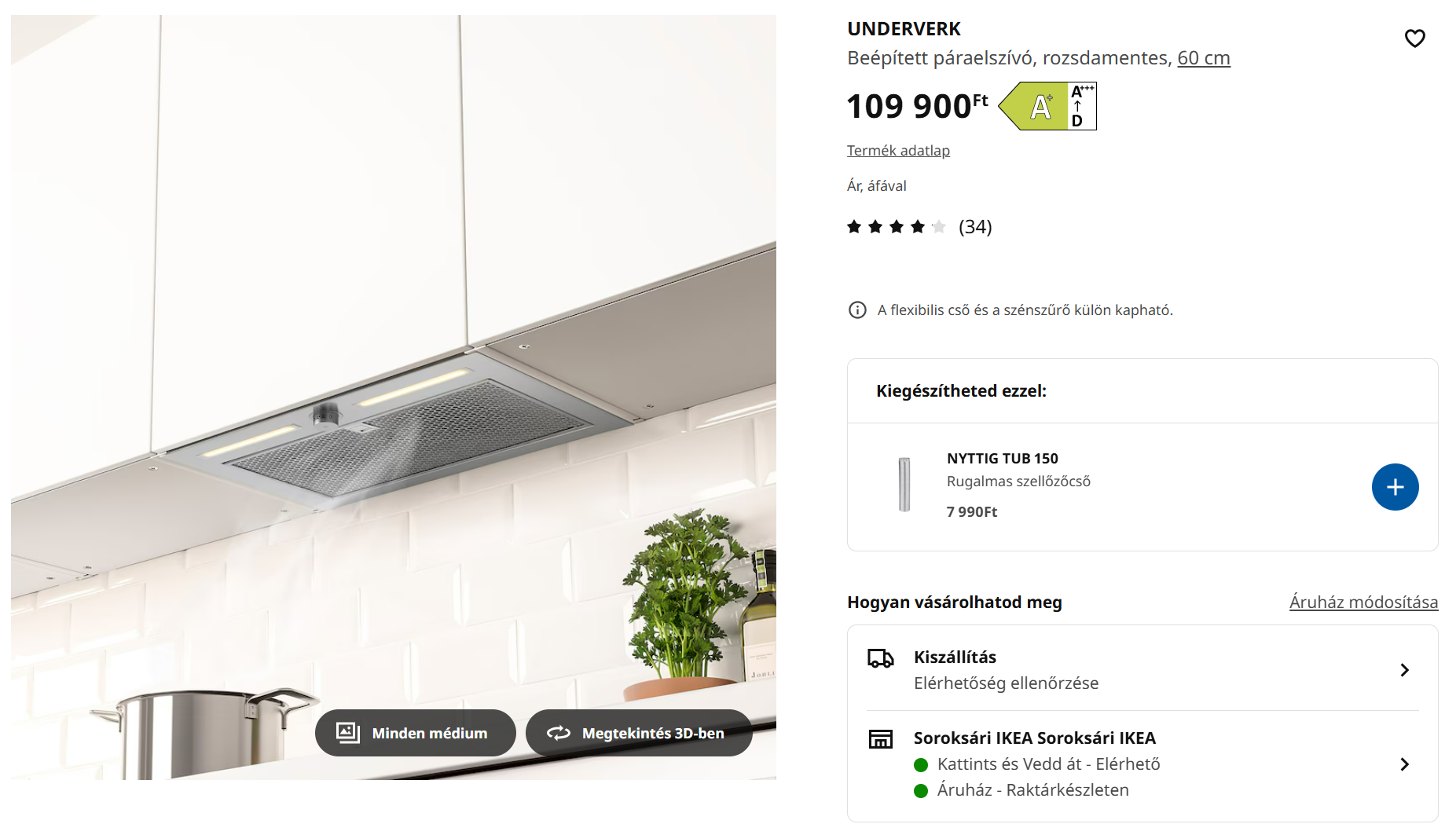Click the gallery icon in Minden médium
The height and width of the screenshot is (835, 1456).
tap(347, 733)
